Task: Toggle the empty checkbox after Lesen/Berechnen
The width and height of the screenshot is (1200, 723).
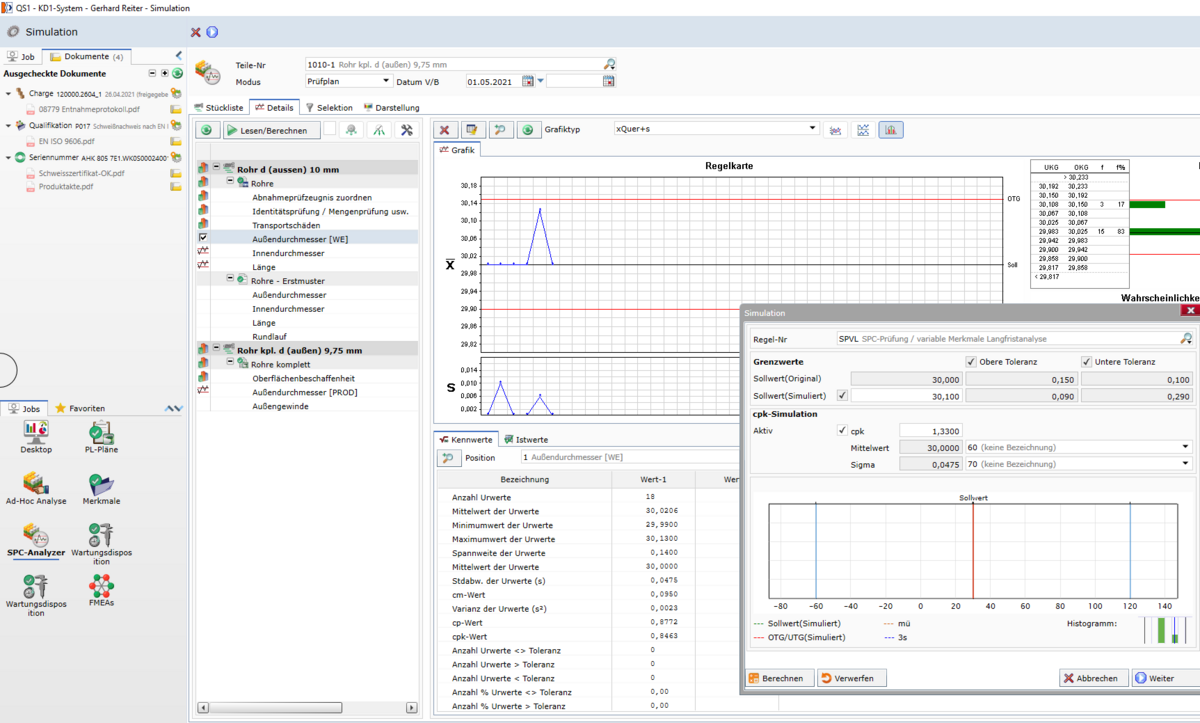Action: click(x=329, y=129)
